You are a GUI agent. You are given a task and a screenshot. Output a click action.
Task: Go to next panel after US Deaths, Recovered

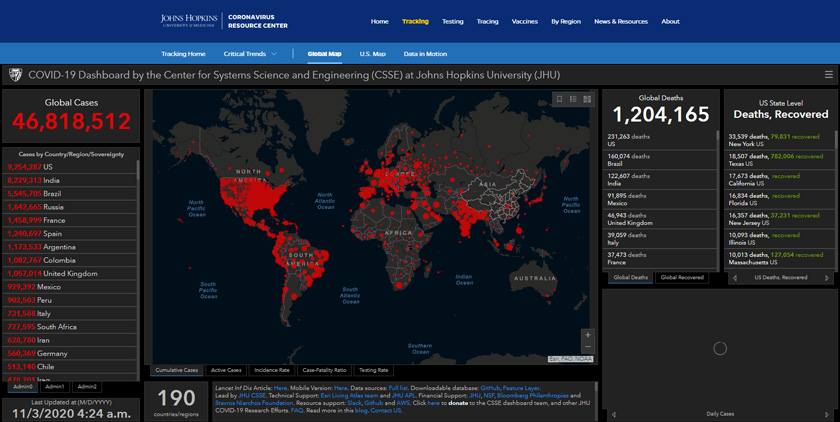(x=826, y=278)
